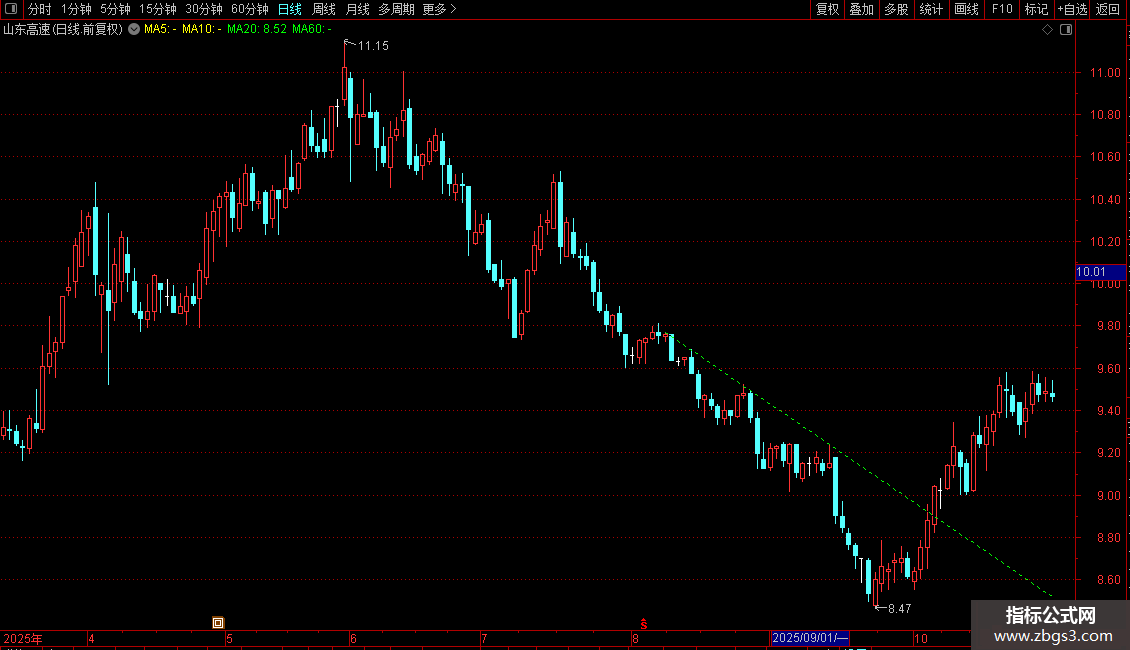The image size is (1130, 650).
Task: Select the 60分钟 period tab
Action: pos(250,9)
